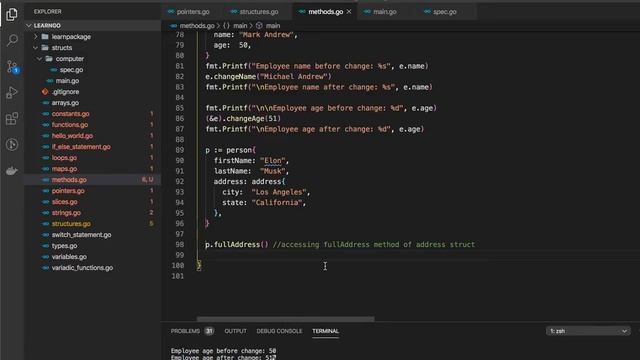Open variadic_functions.go file
640x360 pixels.
[x=82, y=268]
